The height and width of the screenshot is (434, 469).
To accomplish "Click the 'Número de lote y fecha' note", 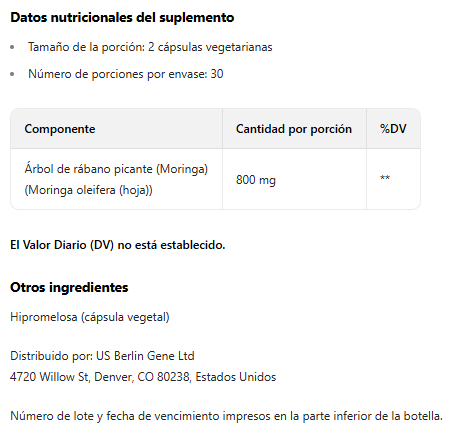I will 226,416.
